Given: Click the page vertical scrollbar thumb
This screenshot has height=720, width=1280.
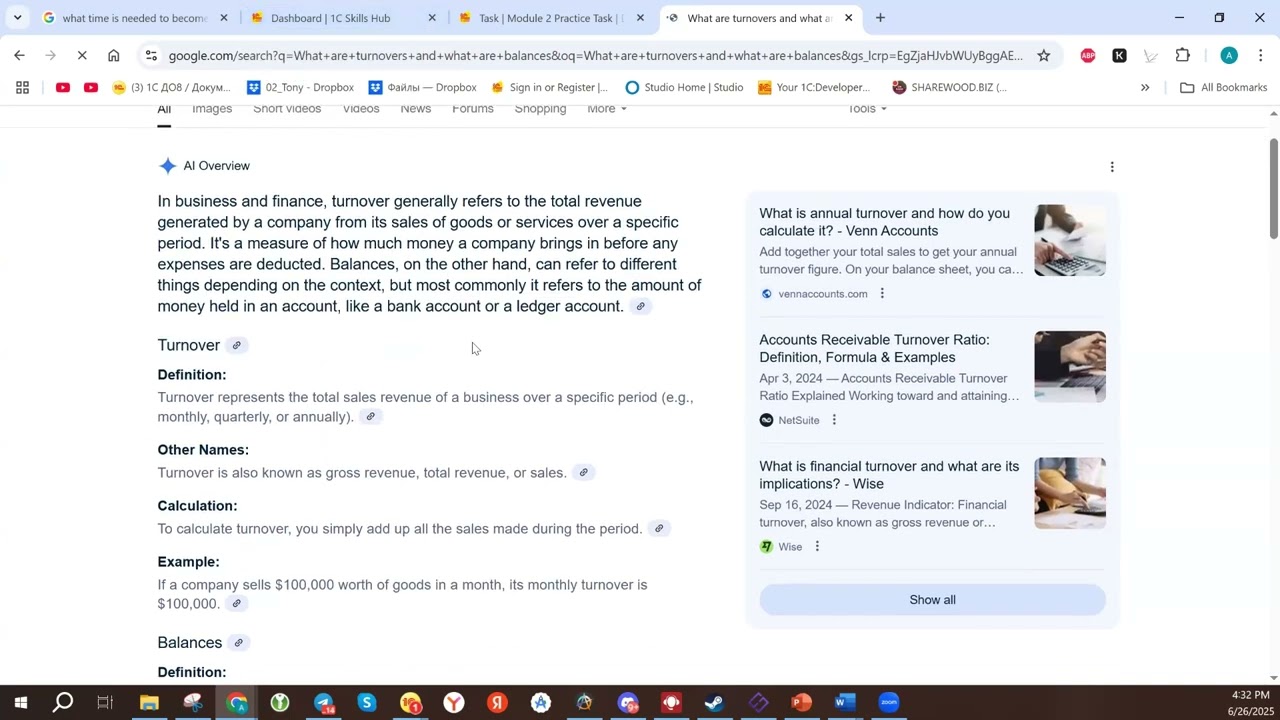Looking at the screenshot, I should tap(1273, 188).
